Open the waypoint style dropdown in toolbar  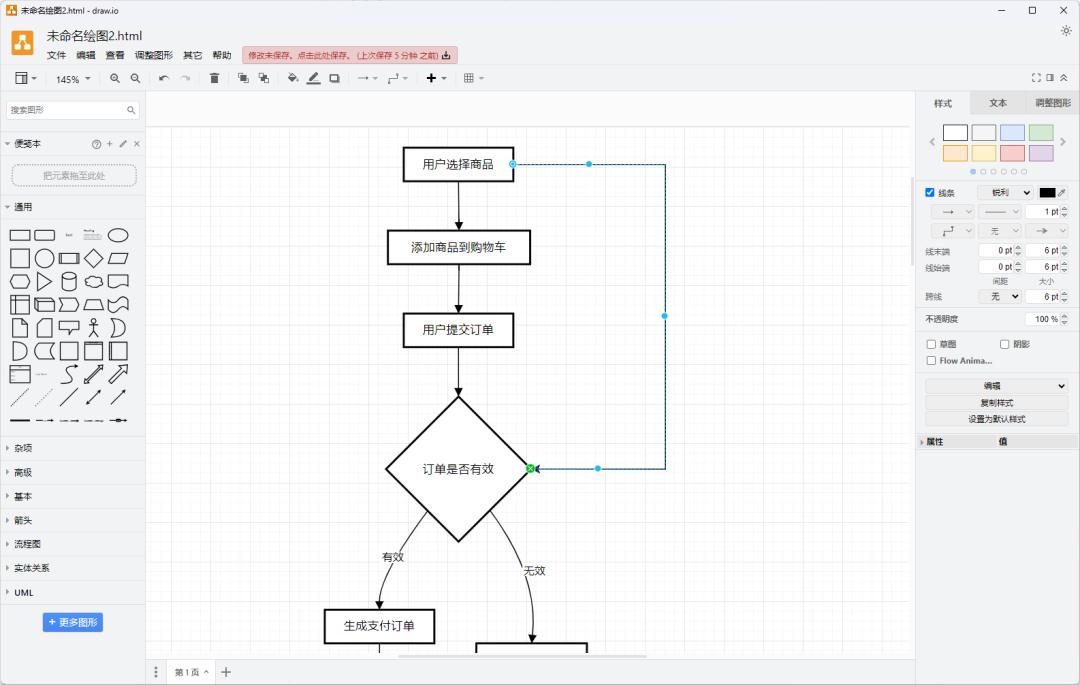click(397, 78)
